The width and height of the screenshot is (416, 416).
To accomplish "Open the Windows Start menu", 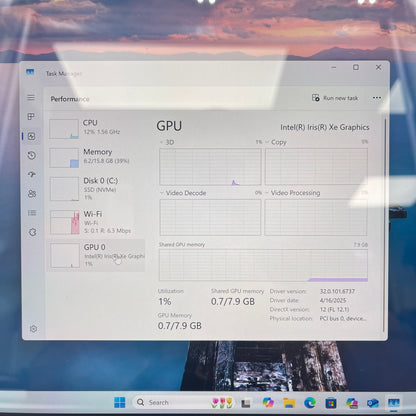I will [x=119, y=402].
